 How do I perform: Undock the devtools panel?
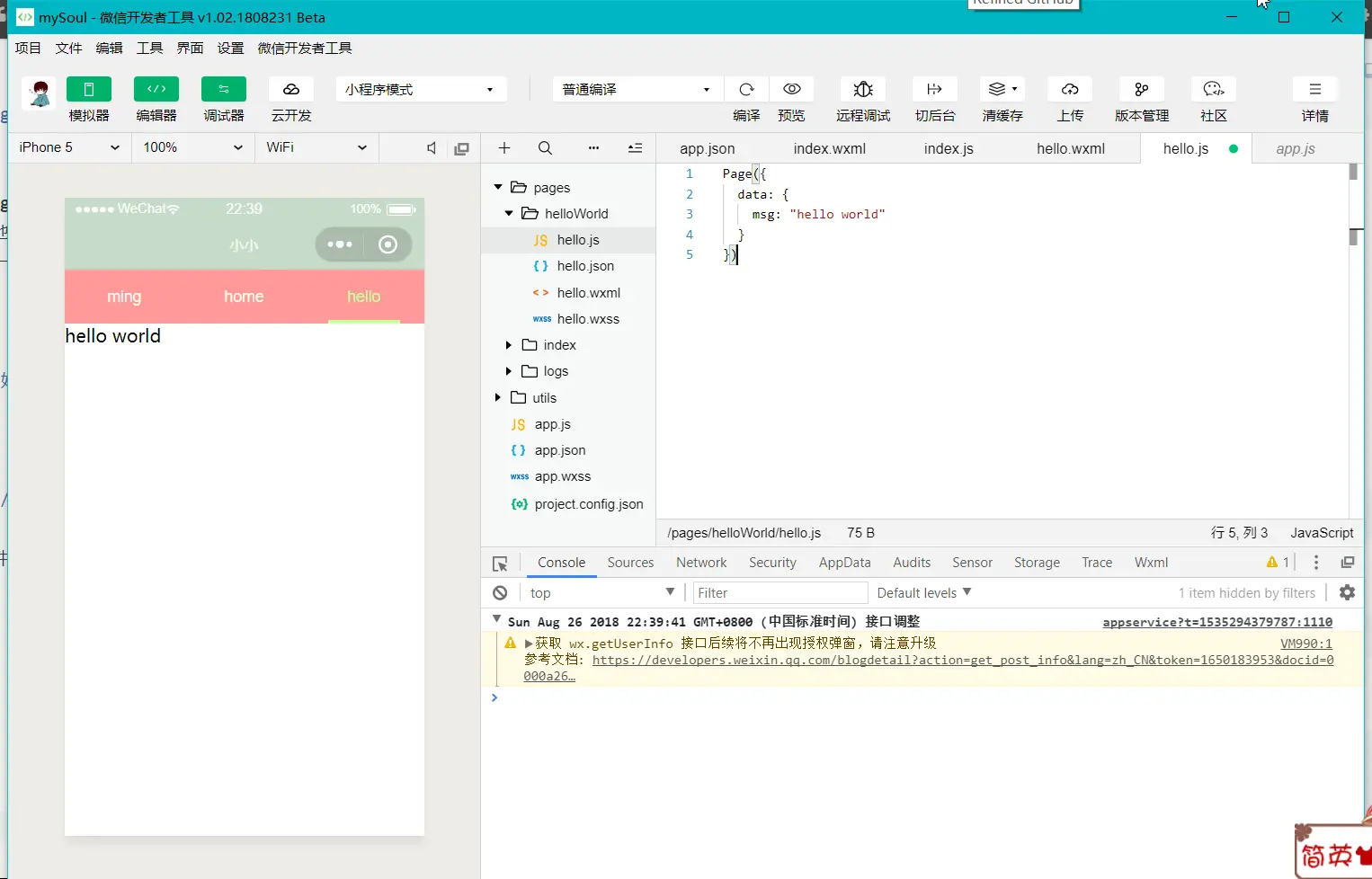click(x=1347, y=563)
